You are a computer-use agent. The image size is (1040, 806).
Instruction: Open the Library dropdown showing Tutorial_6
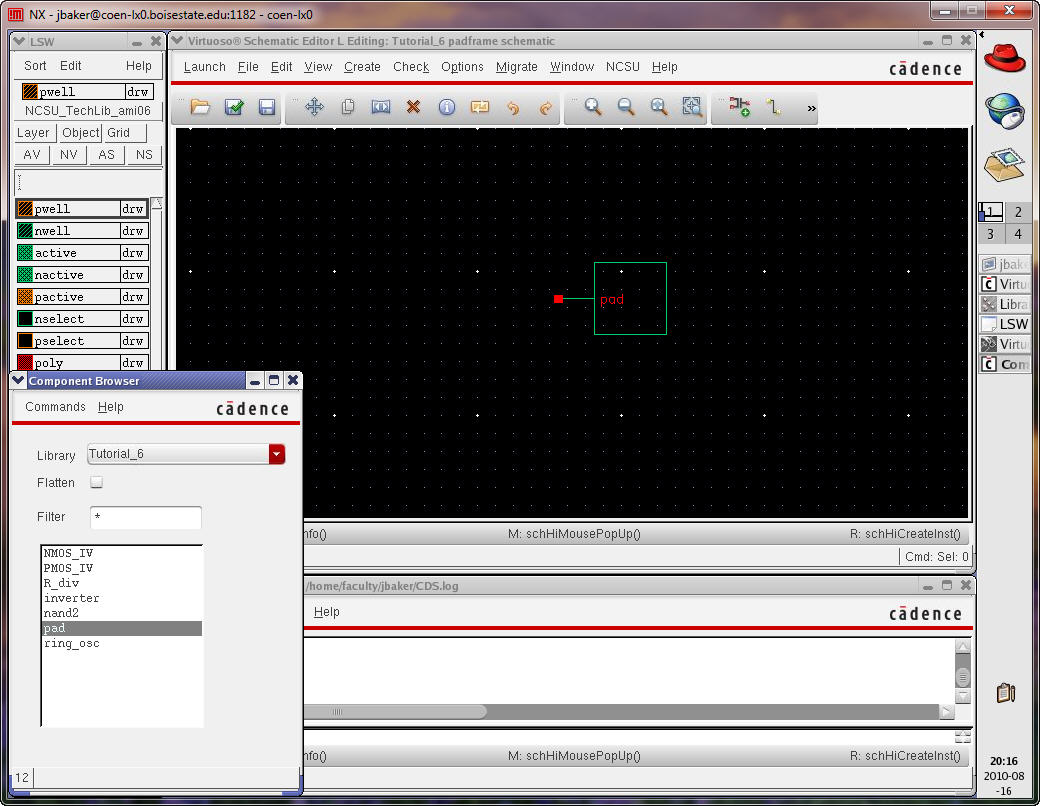point(186,454)
